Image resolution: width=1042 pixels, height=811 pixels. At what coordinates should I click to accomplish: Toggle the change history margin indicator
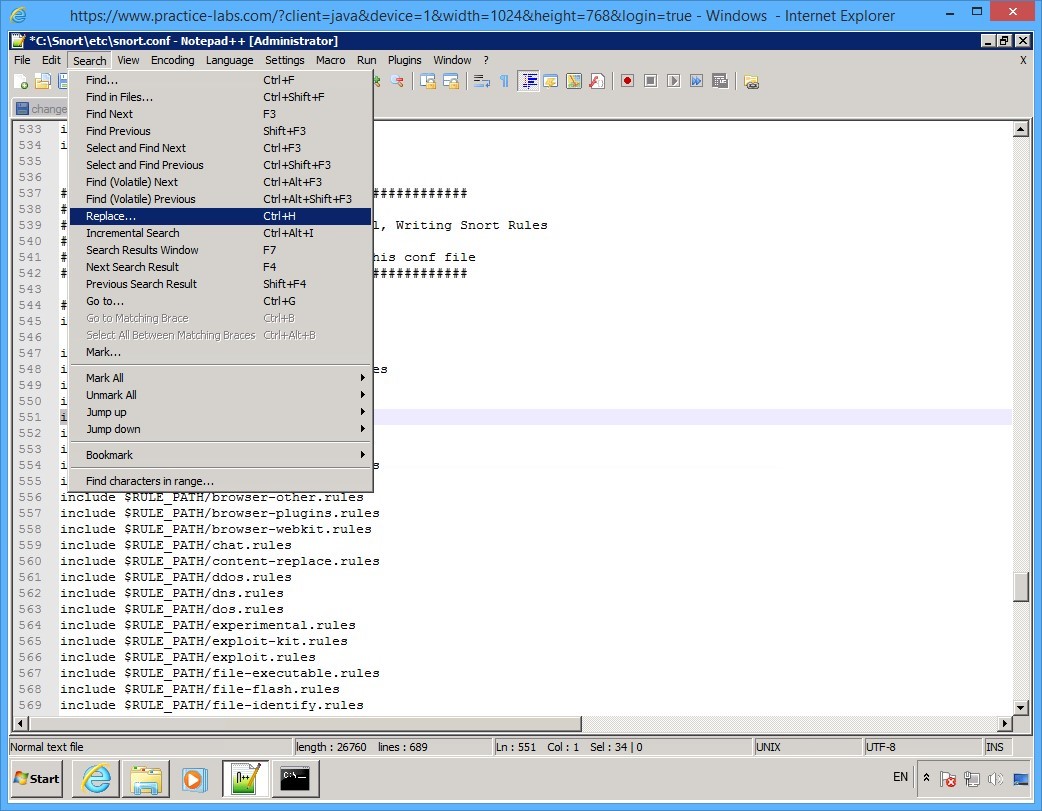(x=42, y=108)
